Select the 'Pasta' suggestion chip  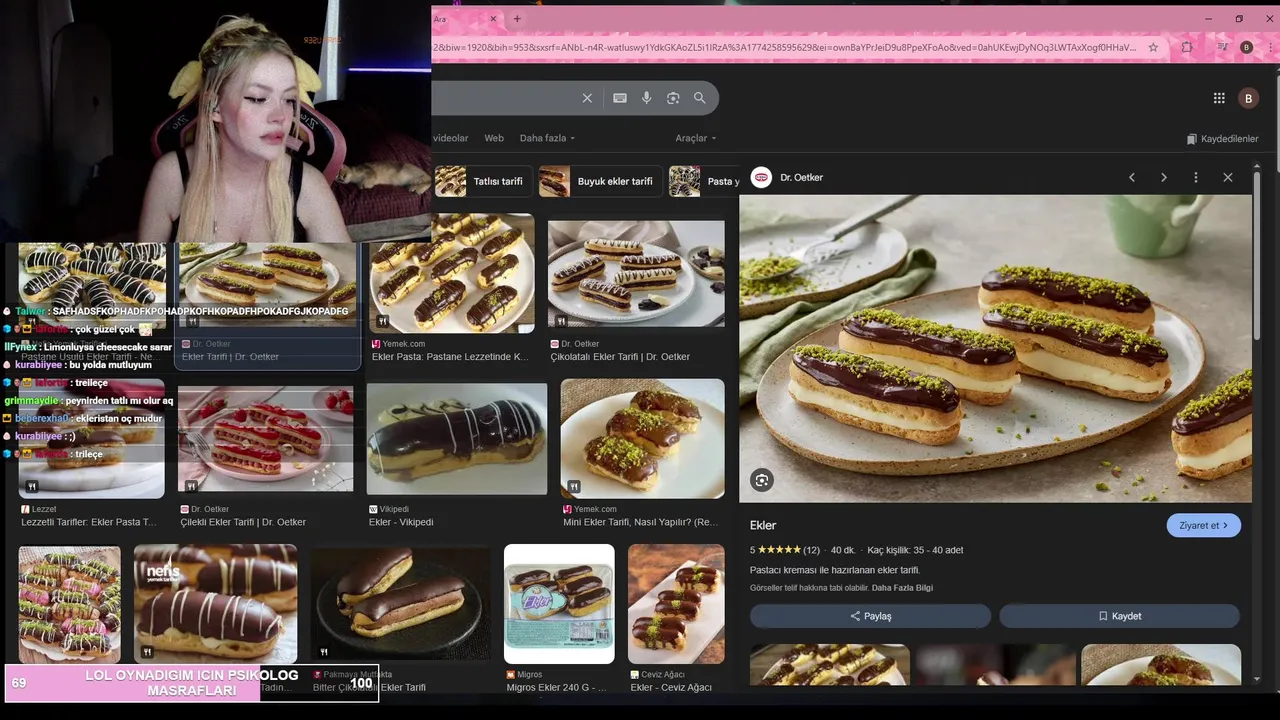(704, 181)
